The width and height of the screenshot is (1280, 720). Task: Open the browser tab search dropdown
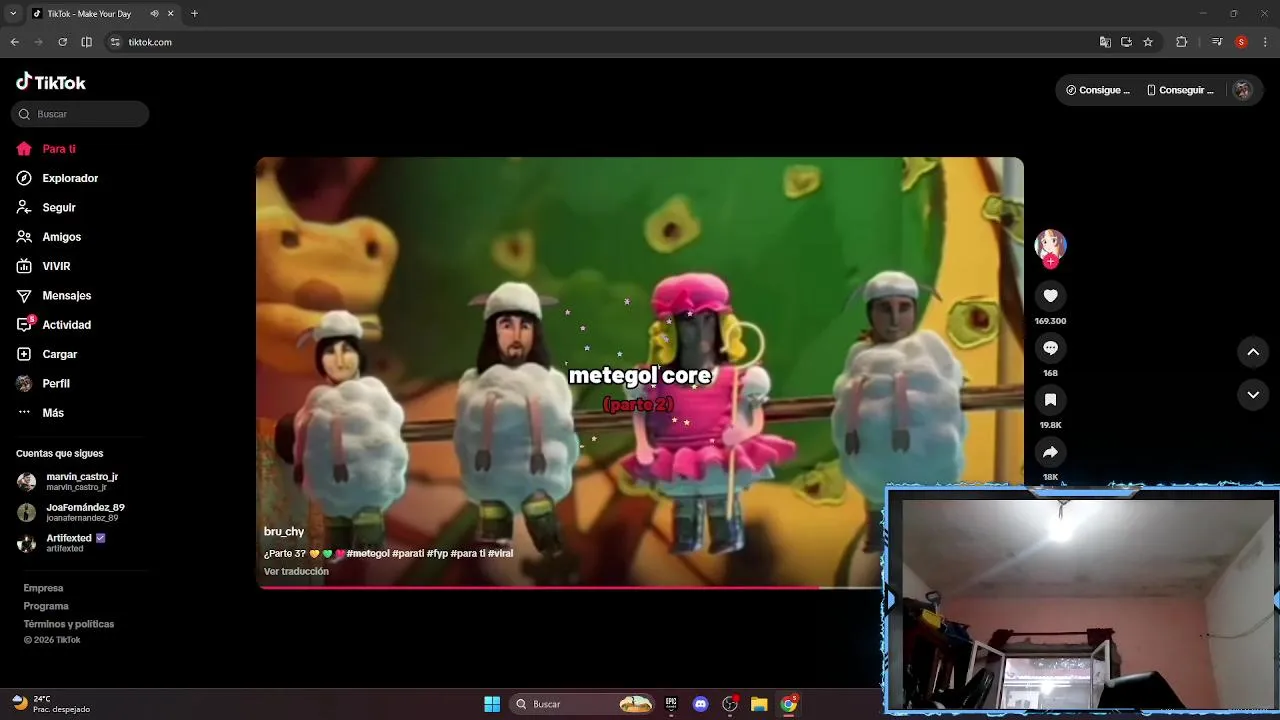coord(13,14)
